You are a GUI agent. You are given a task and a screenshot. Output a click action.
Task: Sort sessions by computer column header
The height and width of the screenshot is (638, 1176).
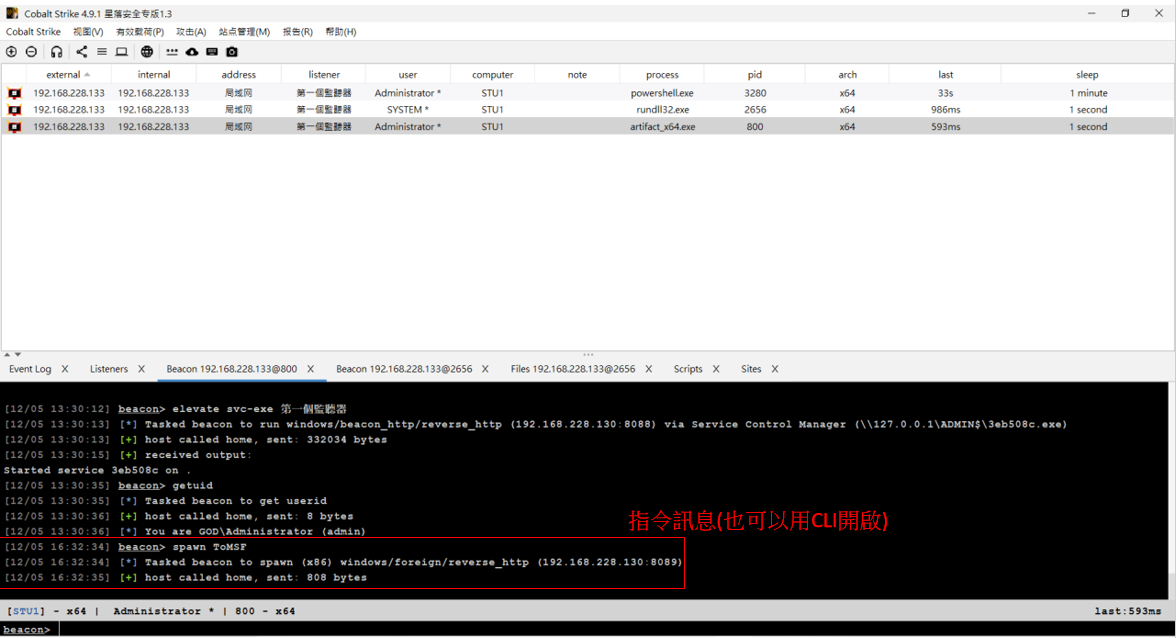493,74
